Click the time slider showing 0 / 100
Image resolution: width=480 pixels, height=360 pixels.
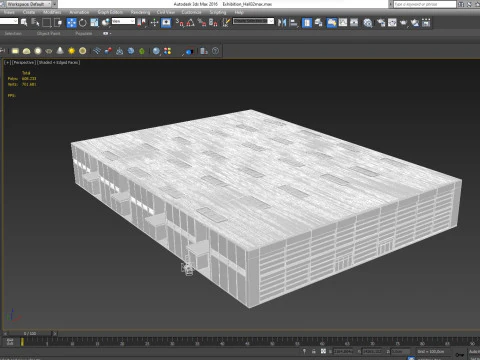30,333
